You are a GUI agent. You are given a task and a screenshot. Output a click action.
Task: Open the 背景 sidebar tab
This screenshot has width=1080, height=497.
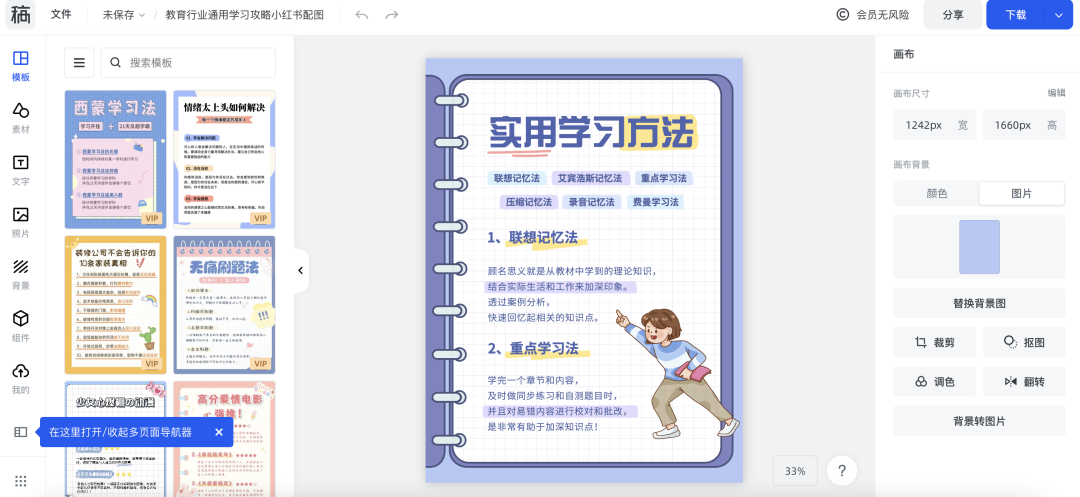(21, 275)
